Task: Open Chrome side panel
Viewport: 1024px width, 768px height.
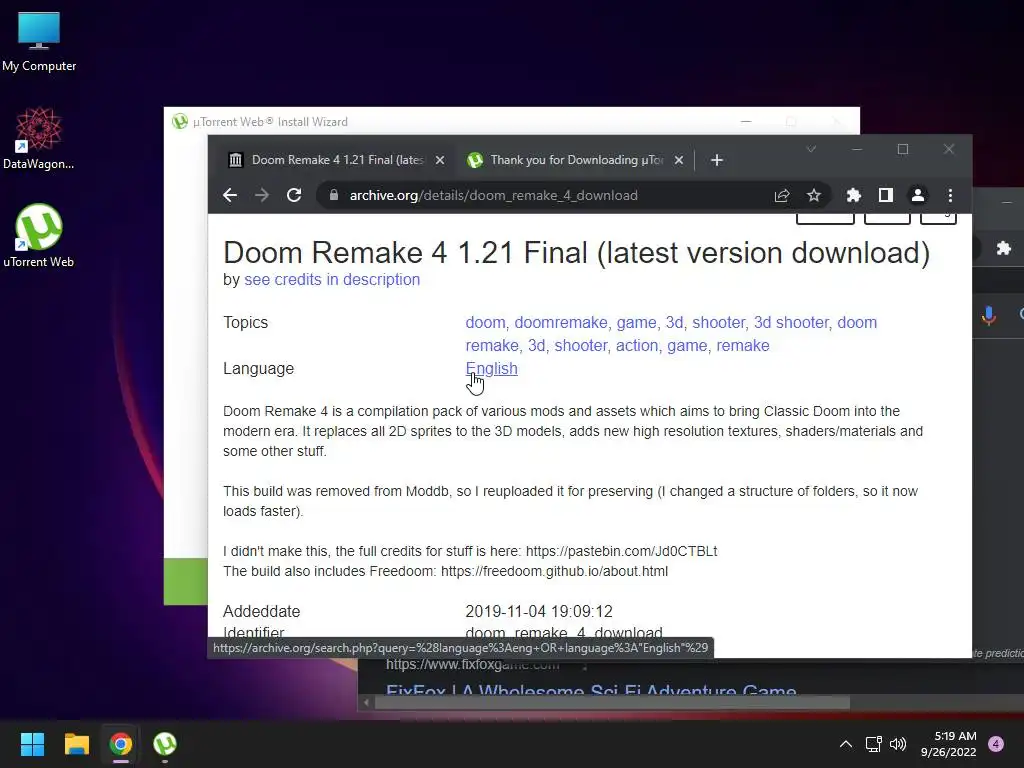Action: point(886,195)
